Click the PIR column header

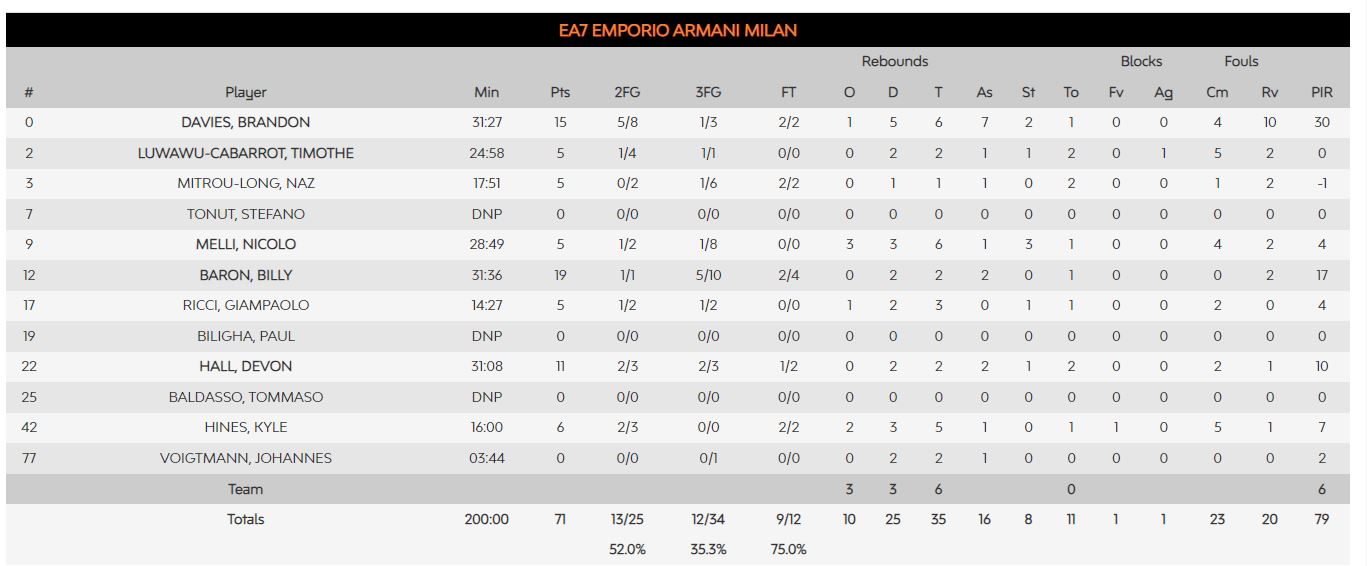pyautogui.click(x=1322, y=92)
